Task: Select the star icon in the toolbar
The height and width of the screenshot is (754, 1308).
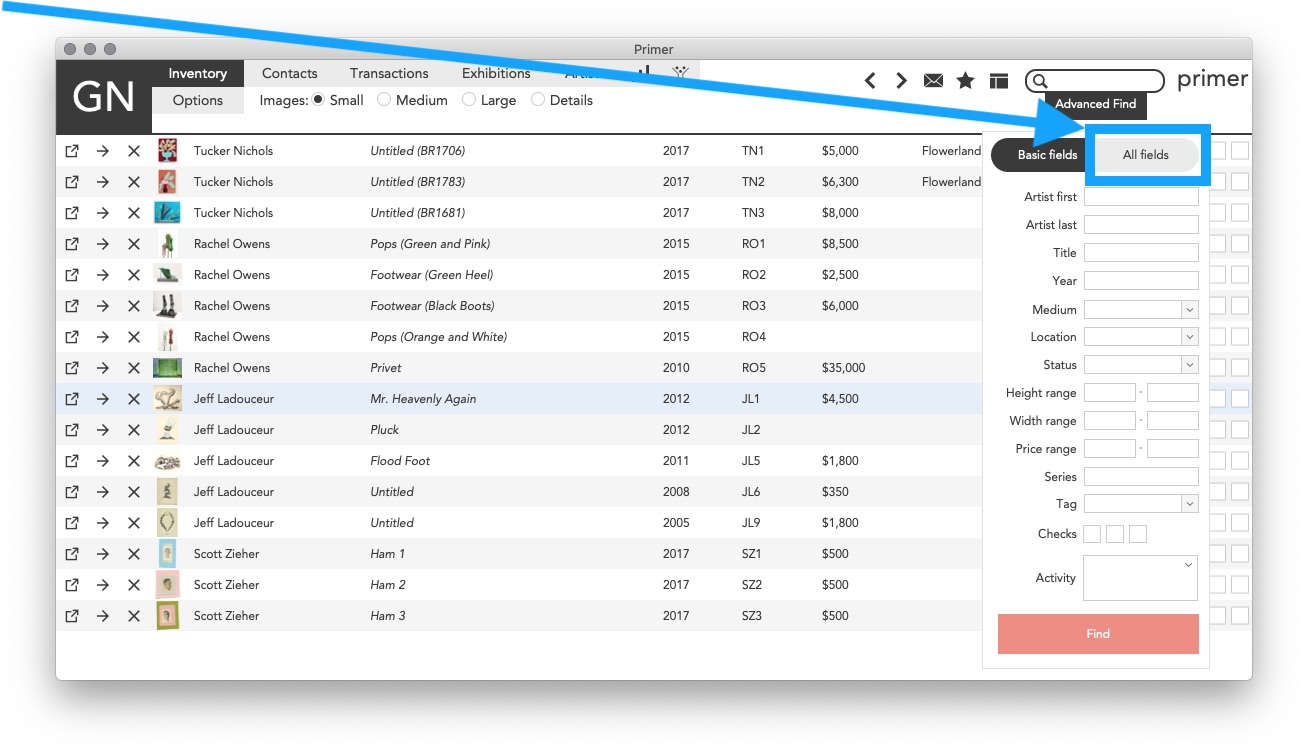Action: coord(965,80)
